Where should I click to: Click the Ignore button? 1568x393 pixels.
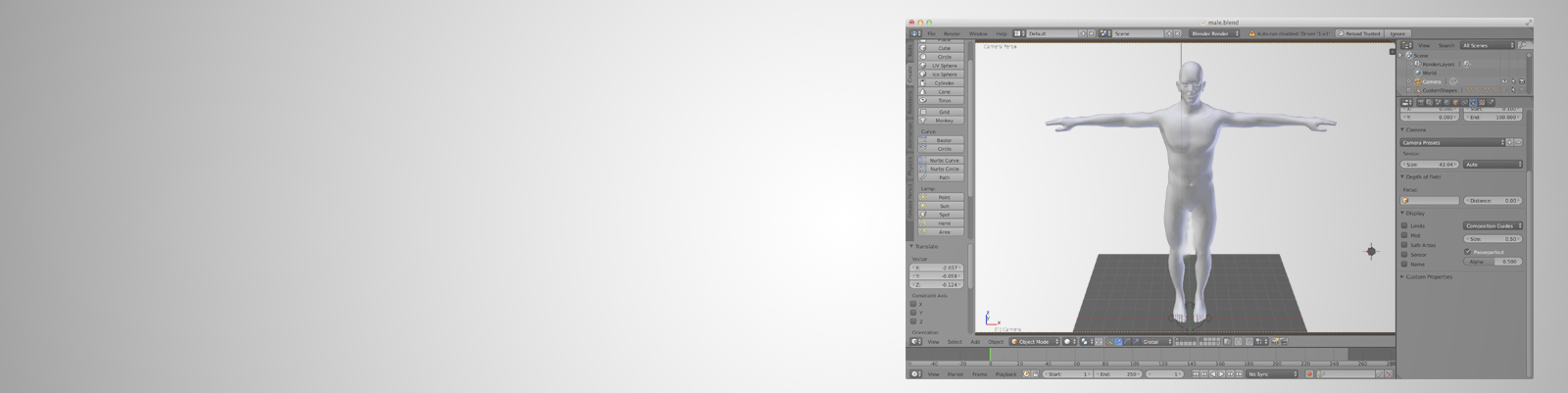point(1397,33)
